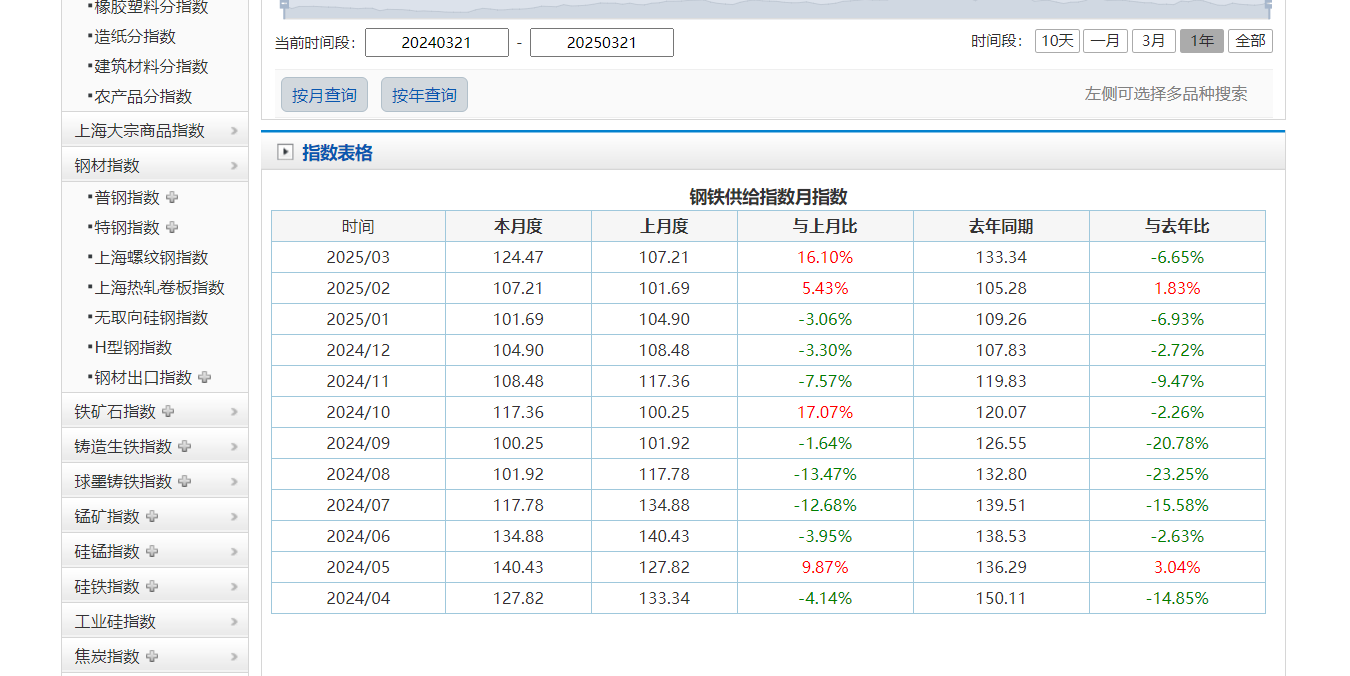Select the 10天 time range
The width and height of the screenshot is (1350, 676).
pyautogui.click(x=1057, y=41)
